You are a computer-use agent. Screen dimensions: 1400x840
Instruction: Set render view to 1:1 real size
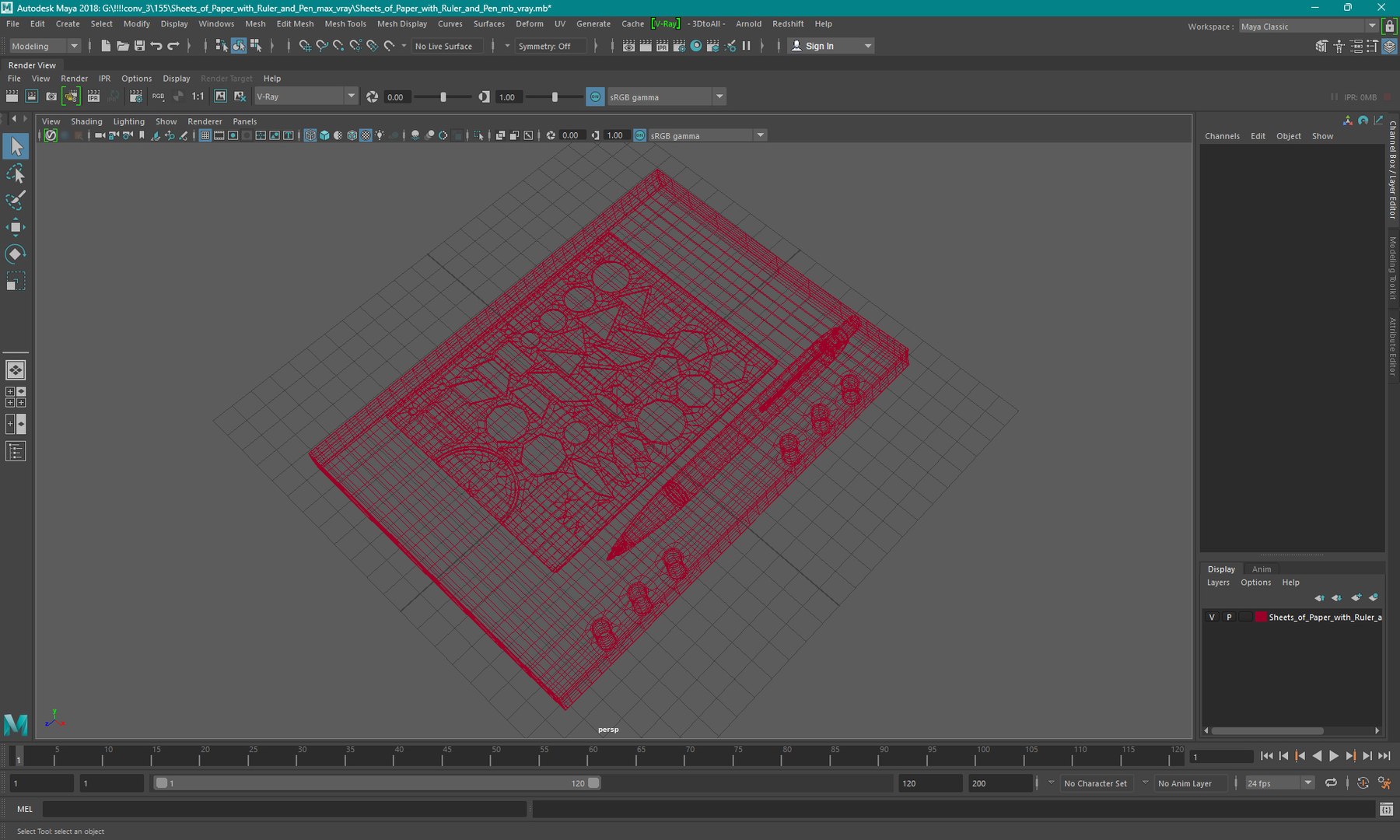point(198,96)
